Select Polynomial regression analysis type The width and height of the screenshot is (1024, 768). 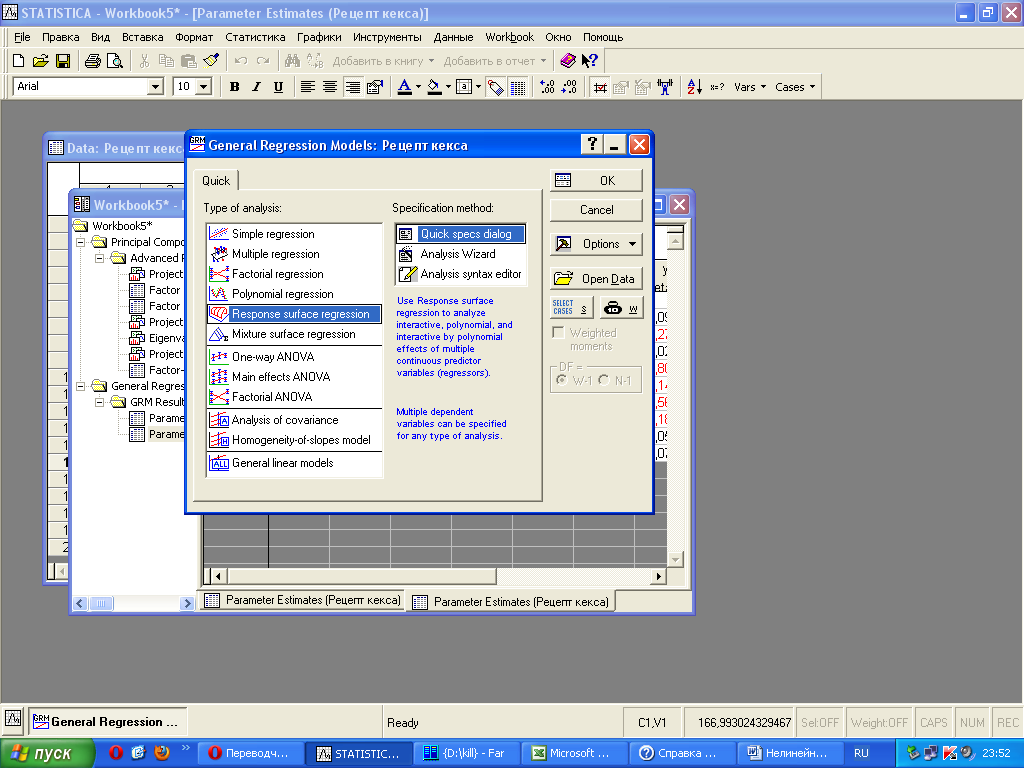click(x=295, y=294)
